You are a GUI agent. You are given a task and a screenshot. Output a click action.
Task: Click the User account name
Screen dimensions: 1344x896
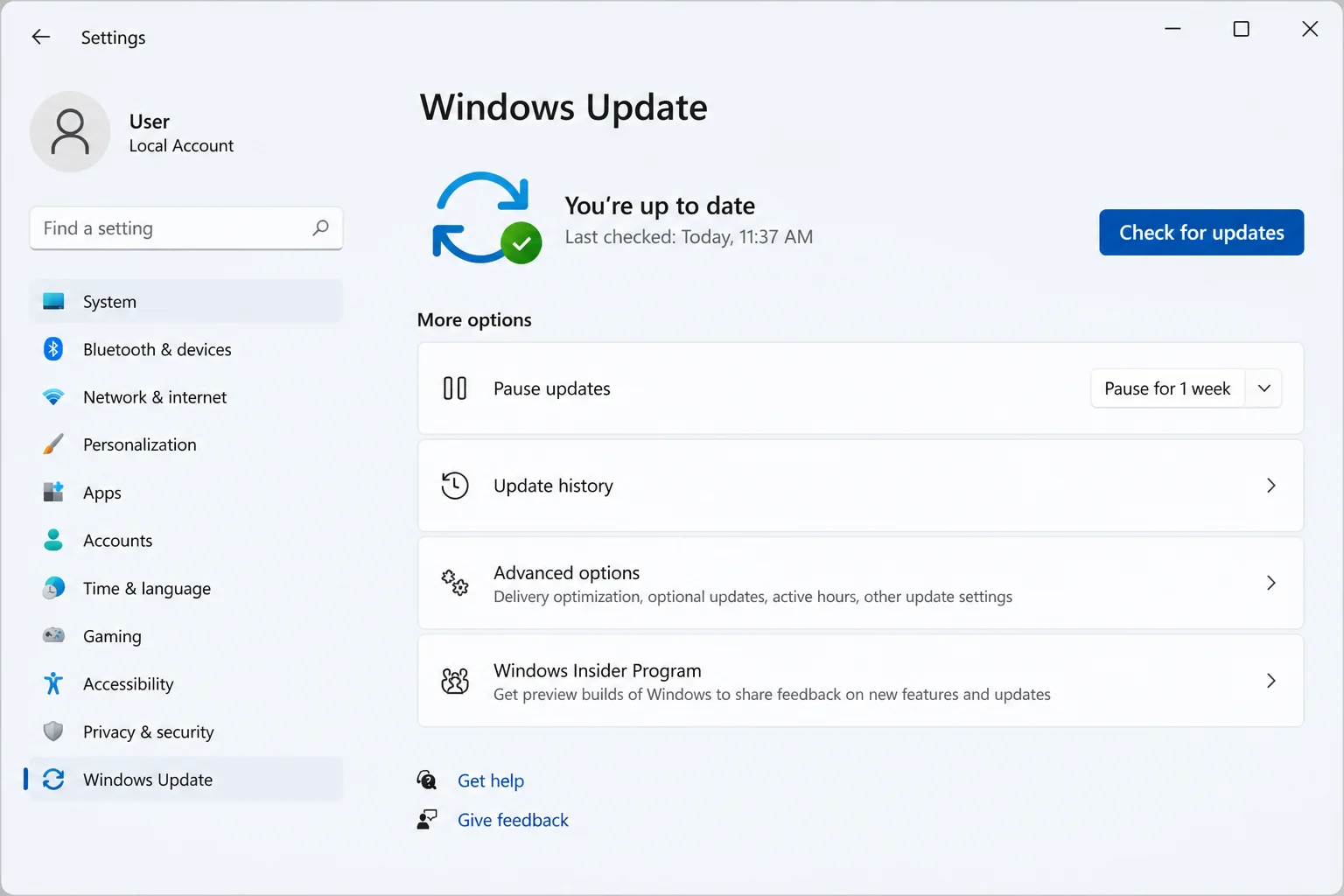click(x=150, y=122)
